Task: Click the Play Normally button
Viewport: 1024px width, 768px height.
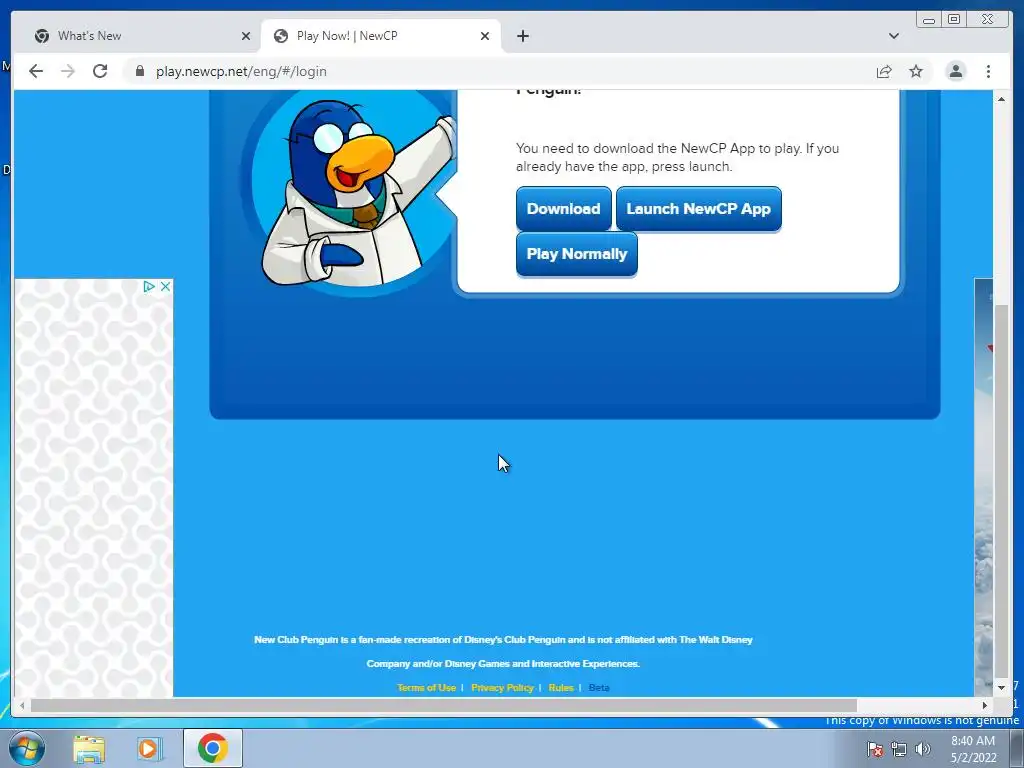Action: pos(577,254)
